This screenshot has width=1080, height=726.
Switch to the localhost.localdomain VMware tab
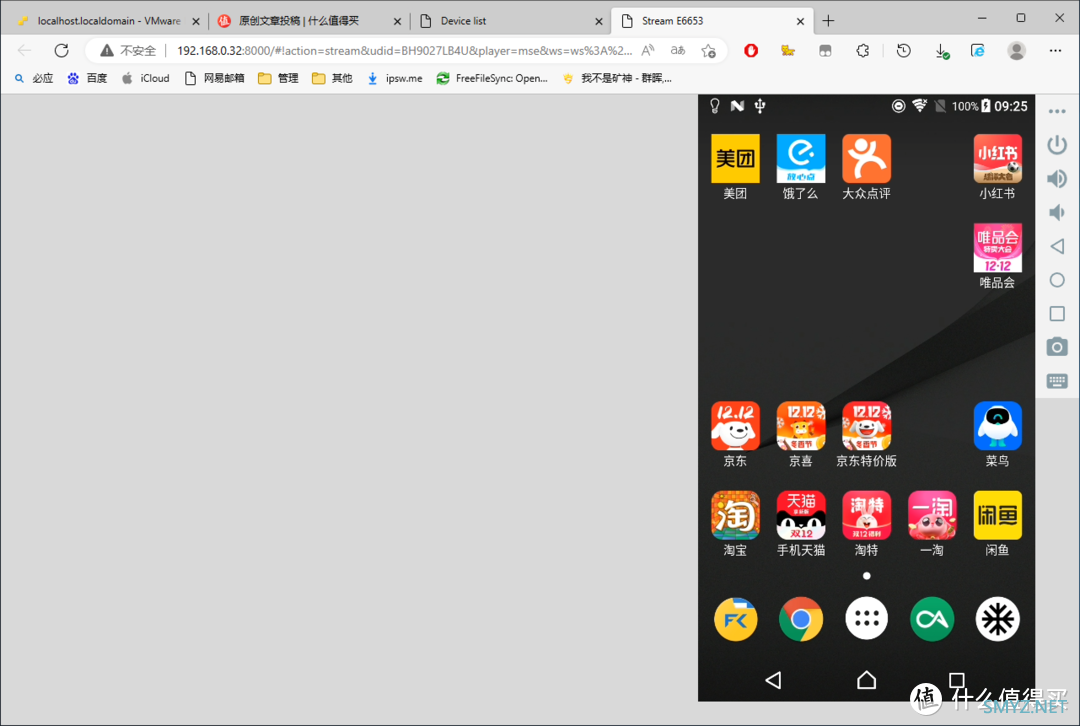click(108, 21)
